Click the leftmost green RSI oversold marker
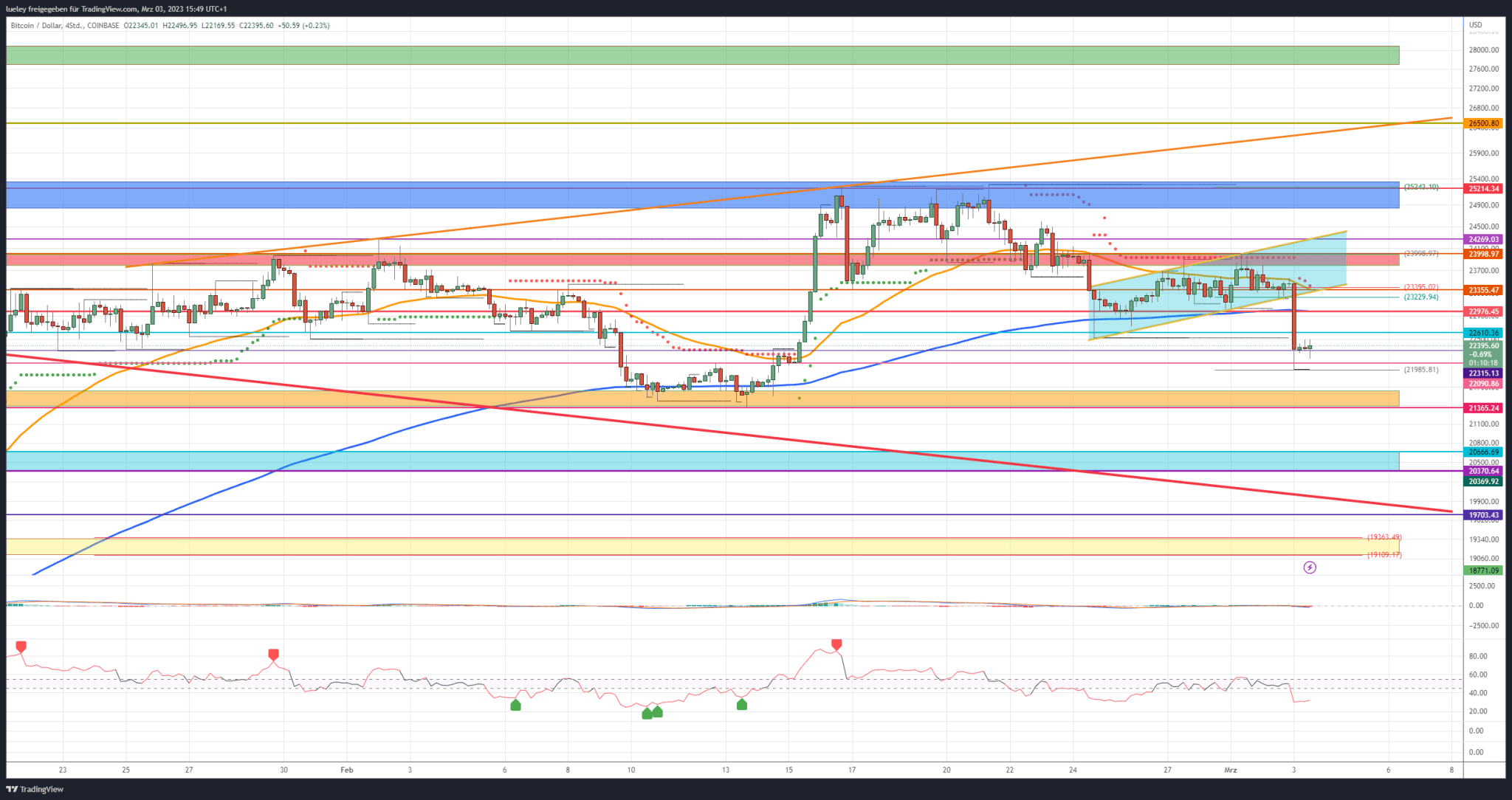Image resolution: width=1512 pixels, height=800 pixels. point(515,706)
